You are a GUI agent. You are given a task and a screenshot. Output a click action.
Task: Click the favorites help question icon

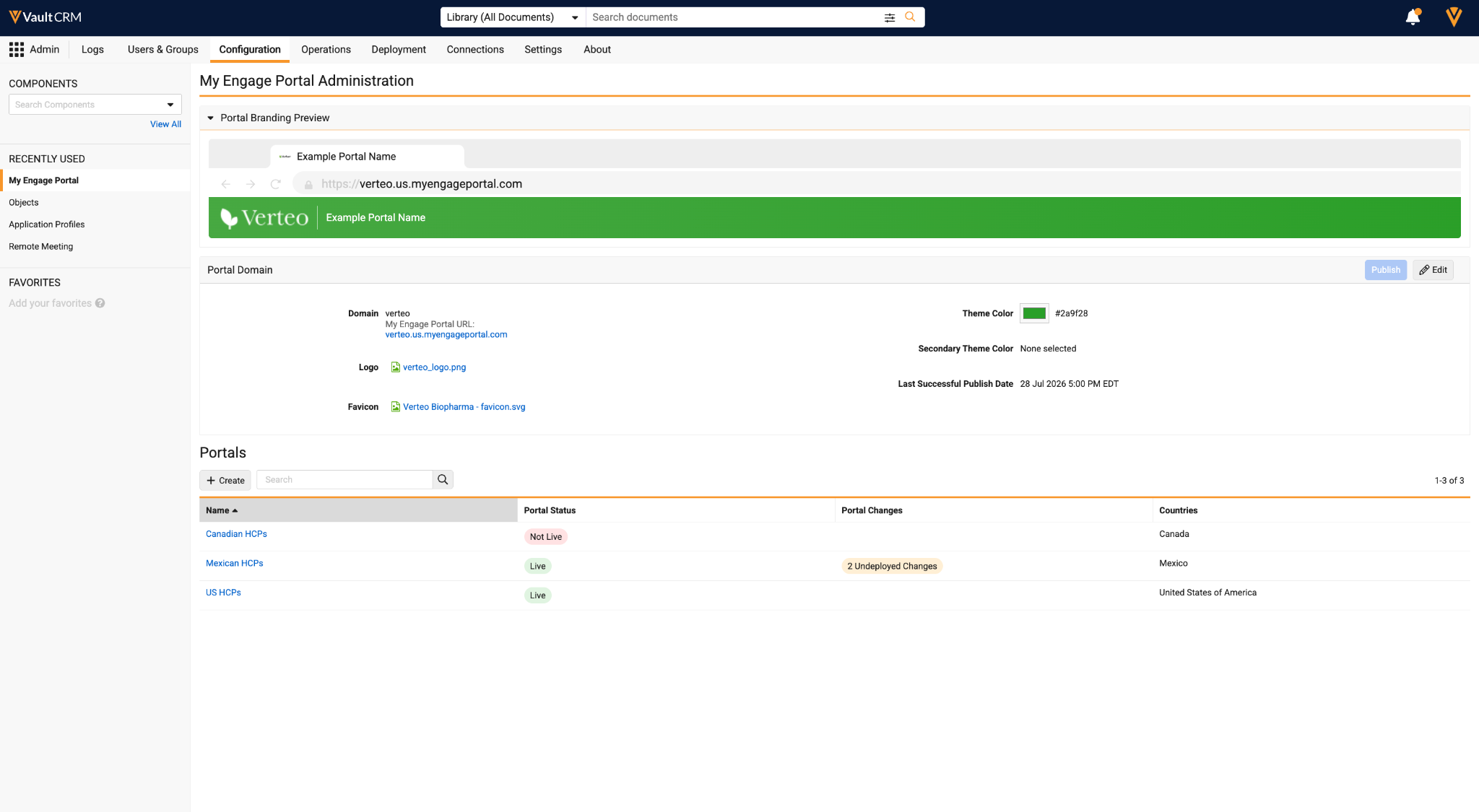click(x=100, y=303)
